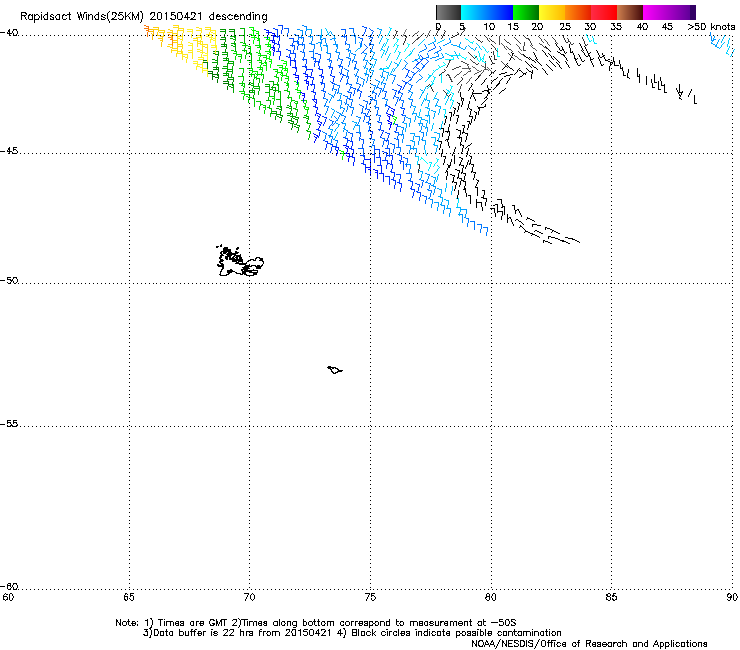The image size is (740, 650).
Task: Click the latitude label '-50'
Action: coord(9,280)
